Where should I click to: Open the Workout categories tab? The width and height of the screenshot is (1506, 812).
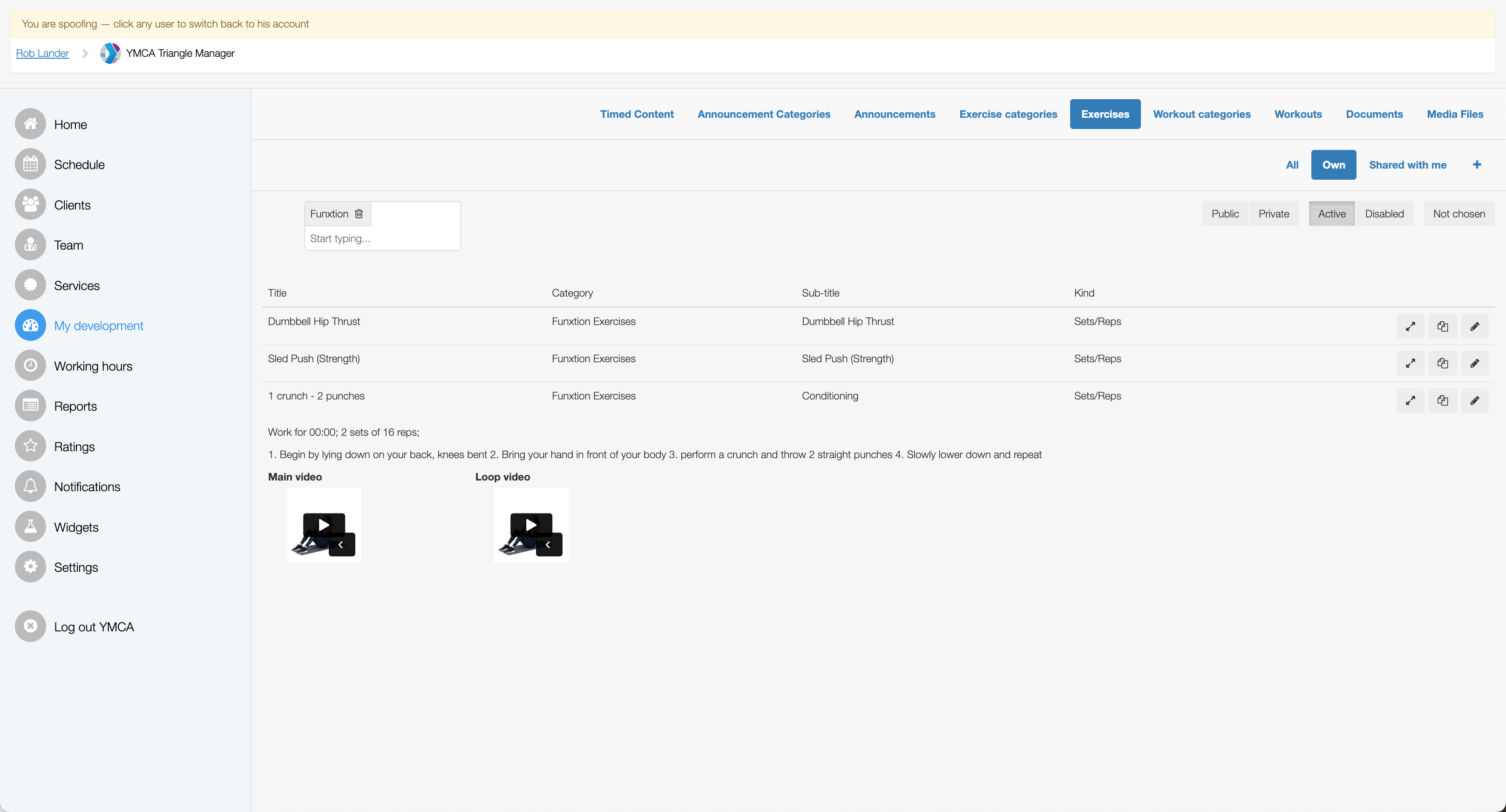(1201, 114)
